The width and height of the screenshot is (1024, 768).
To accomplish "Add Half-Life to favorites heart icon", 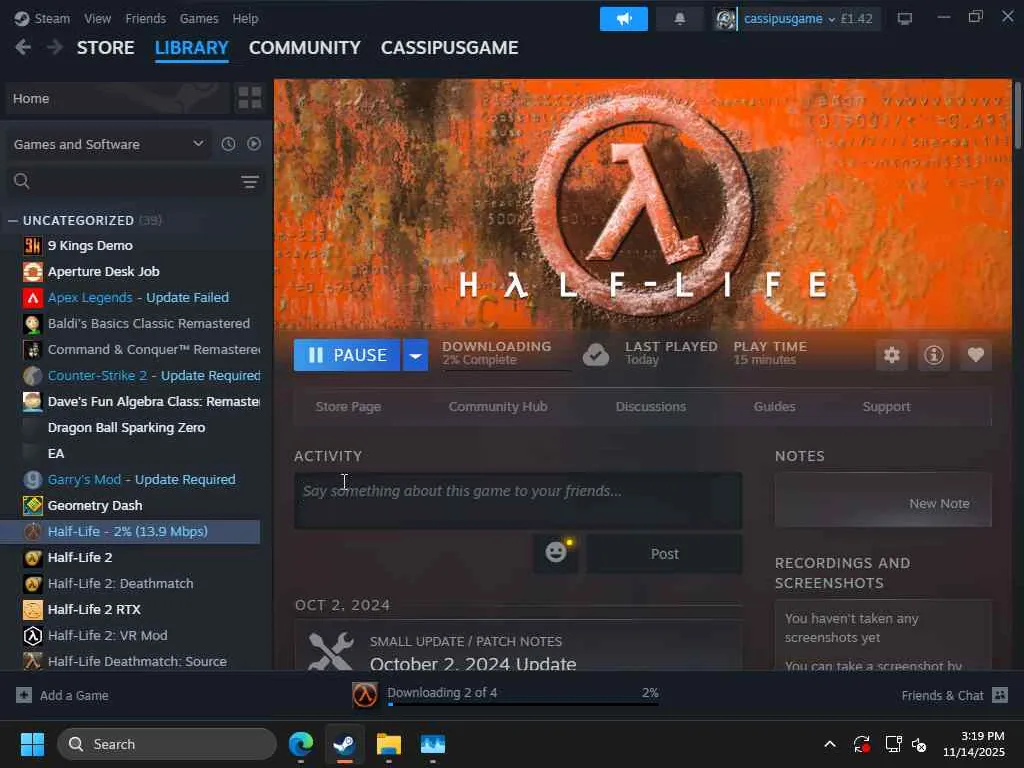I will click(976, 355).
